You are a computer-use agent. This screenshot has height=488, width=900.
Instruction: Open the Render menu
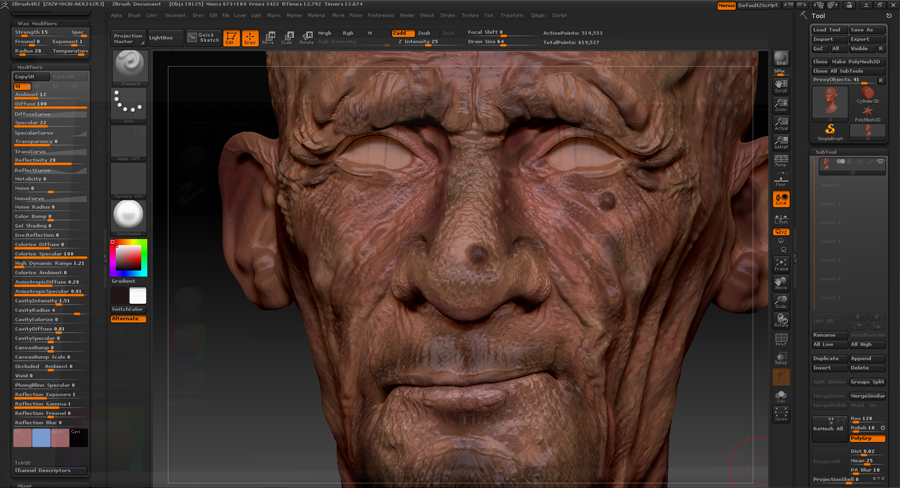(x=407, y=16)
